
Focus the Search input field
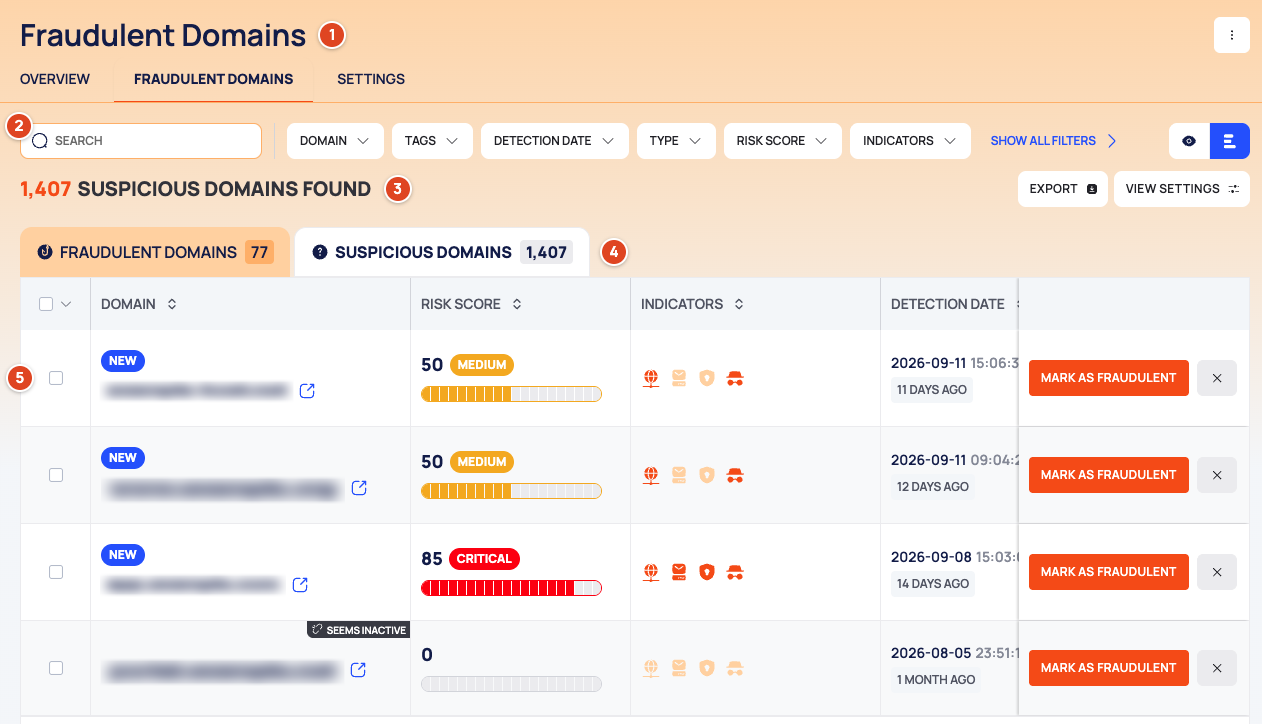141,141
